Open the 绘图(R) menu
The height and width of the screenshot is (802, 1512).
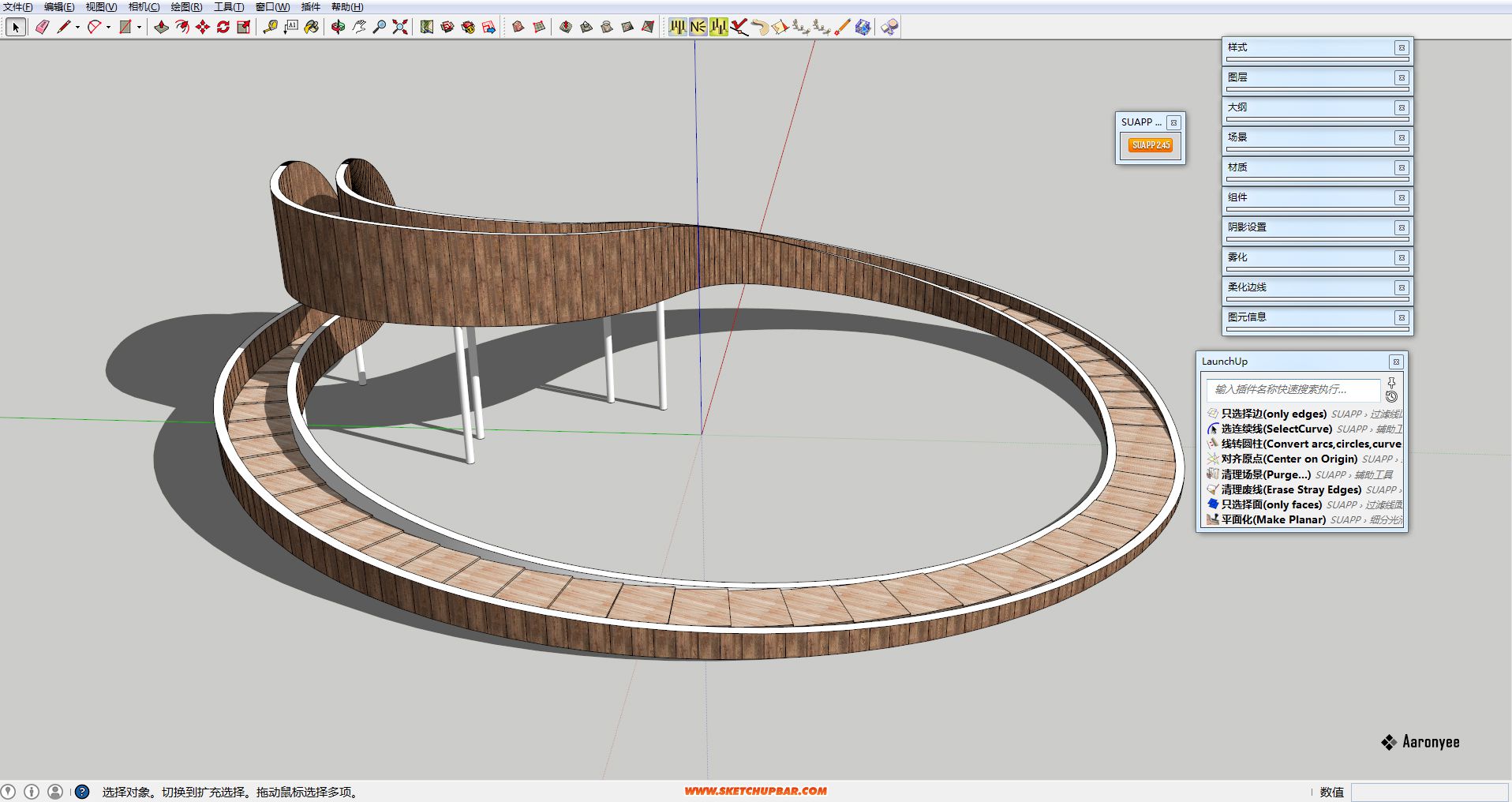coord(186,7)
